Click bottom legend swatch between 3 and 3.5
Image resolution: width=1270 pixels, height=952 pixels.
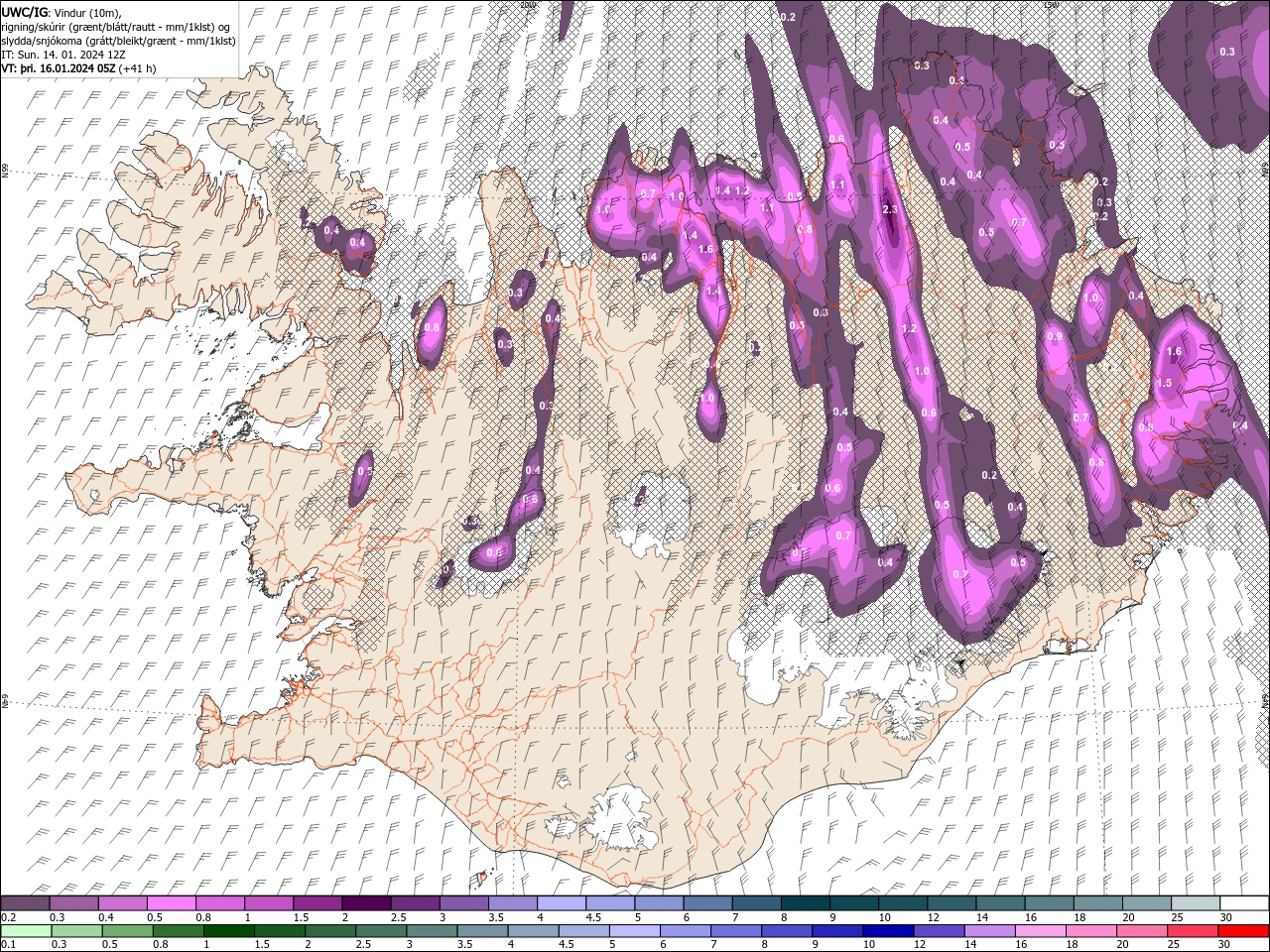[x=433, y=931]
